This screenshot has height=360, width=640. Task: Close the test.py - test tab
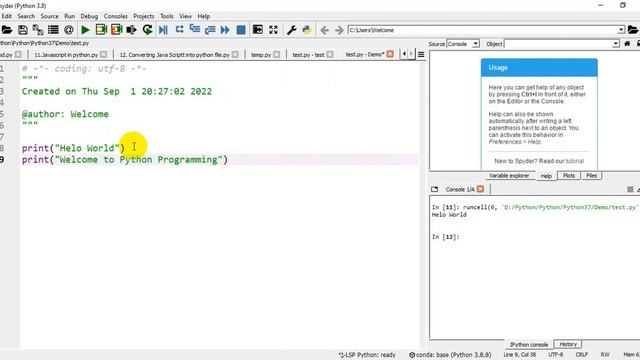(x=330, y=54)
